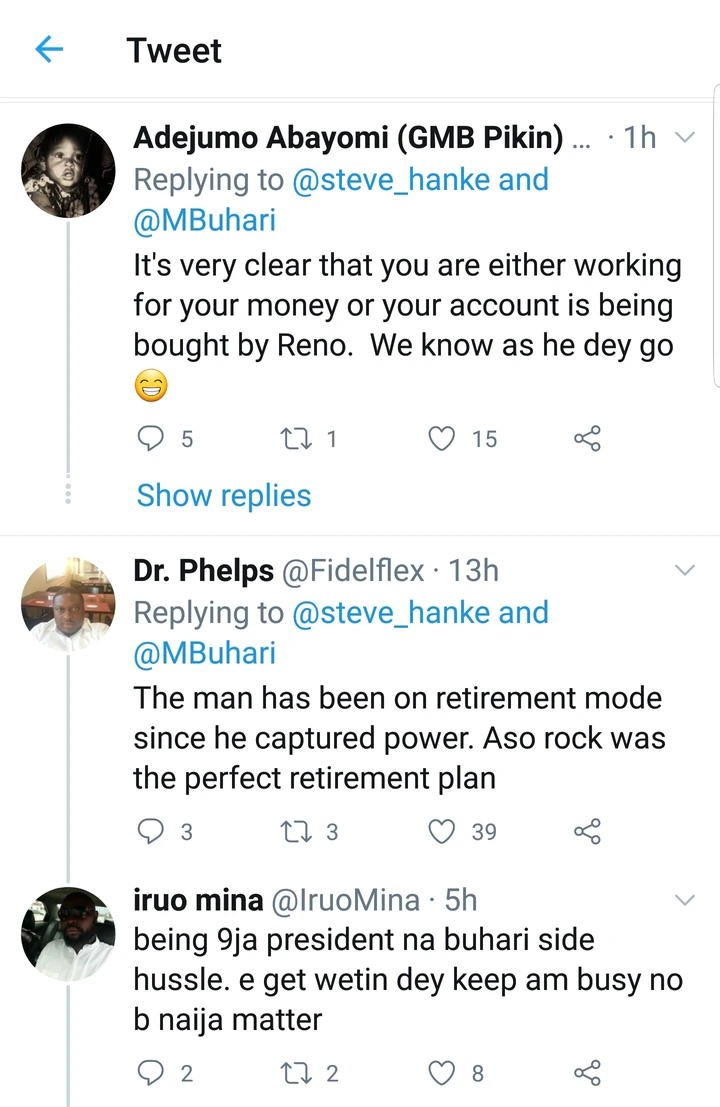Open Adejumo Abayomi's profile picture
The image size is (720, 1107).
68,171
